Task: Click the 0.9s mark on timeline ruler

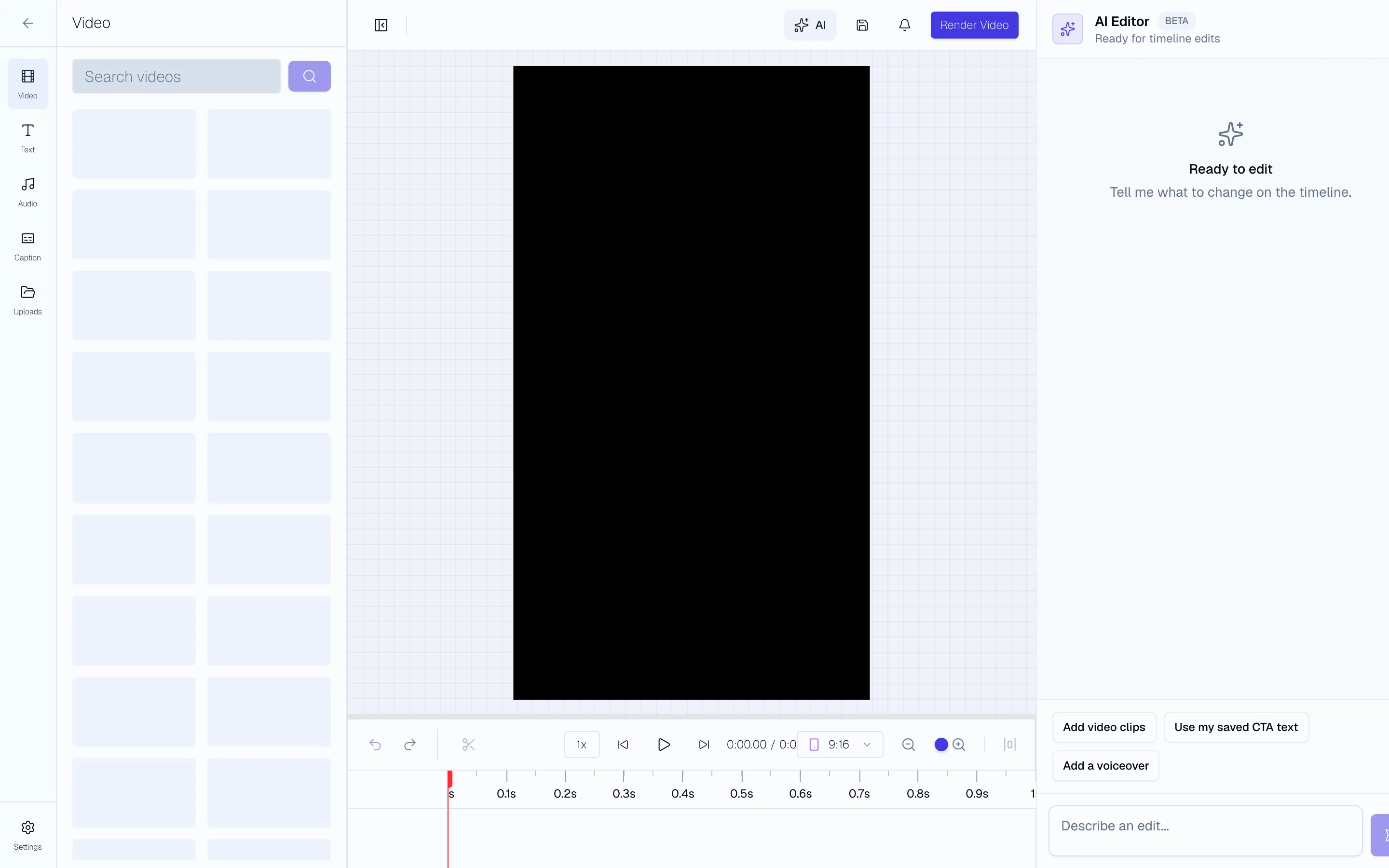Action: point(977,793)
